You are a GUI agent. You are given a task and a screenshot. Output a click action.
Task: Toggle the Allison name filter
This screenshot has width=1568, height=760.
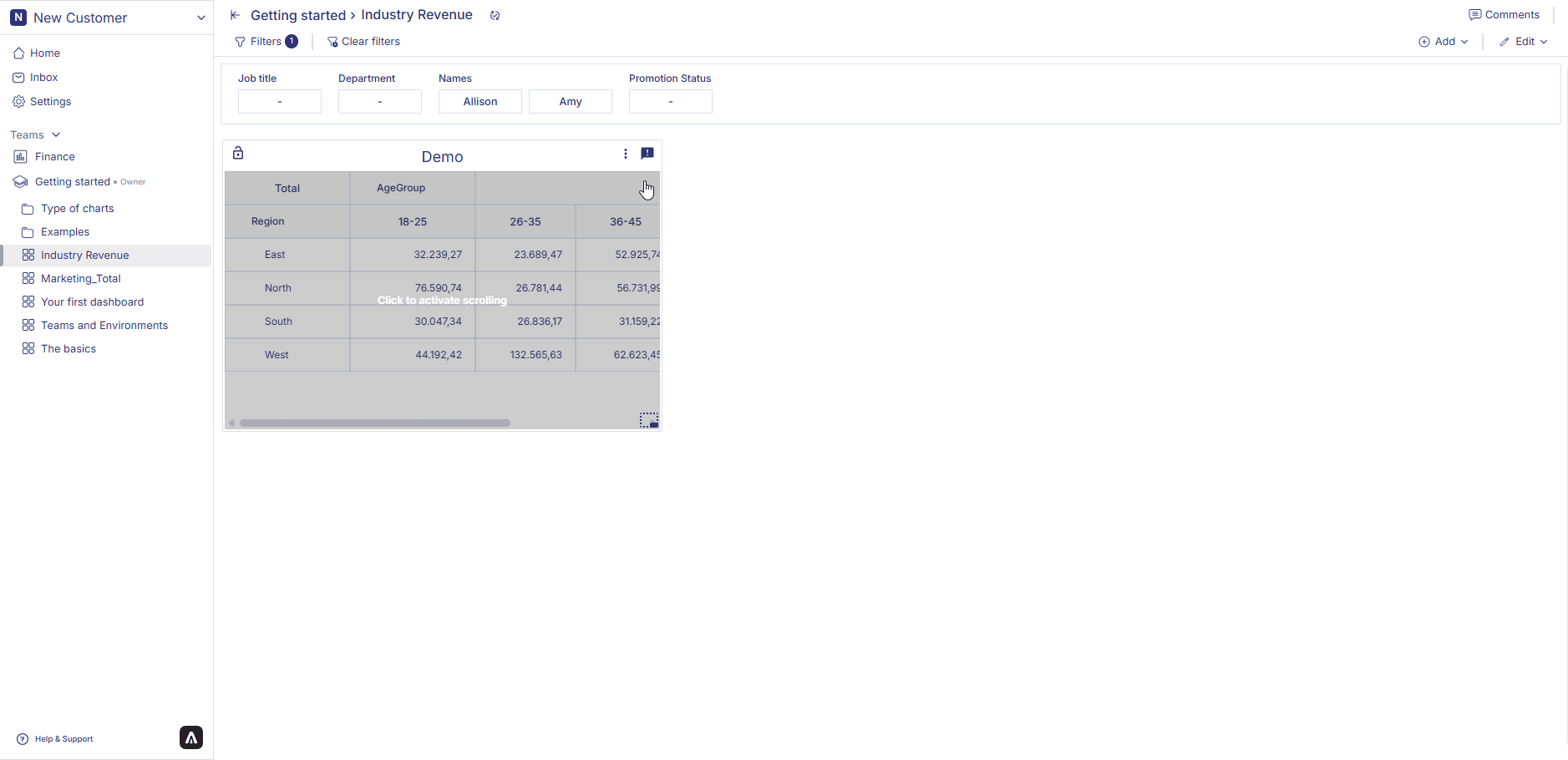[x=480, y=102]
